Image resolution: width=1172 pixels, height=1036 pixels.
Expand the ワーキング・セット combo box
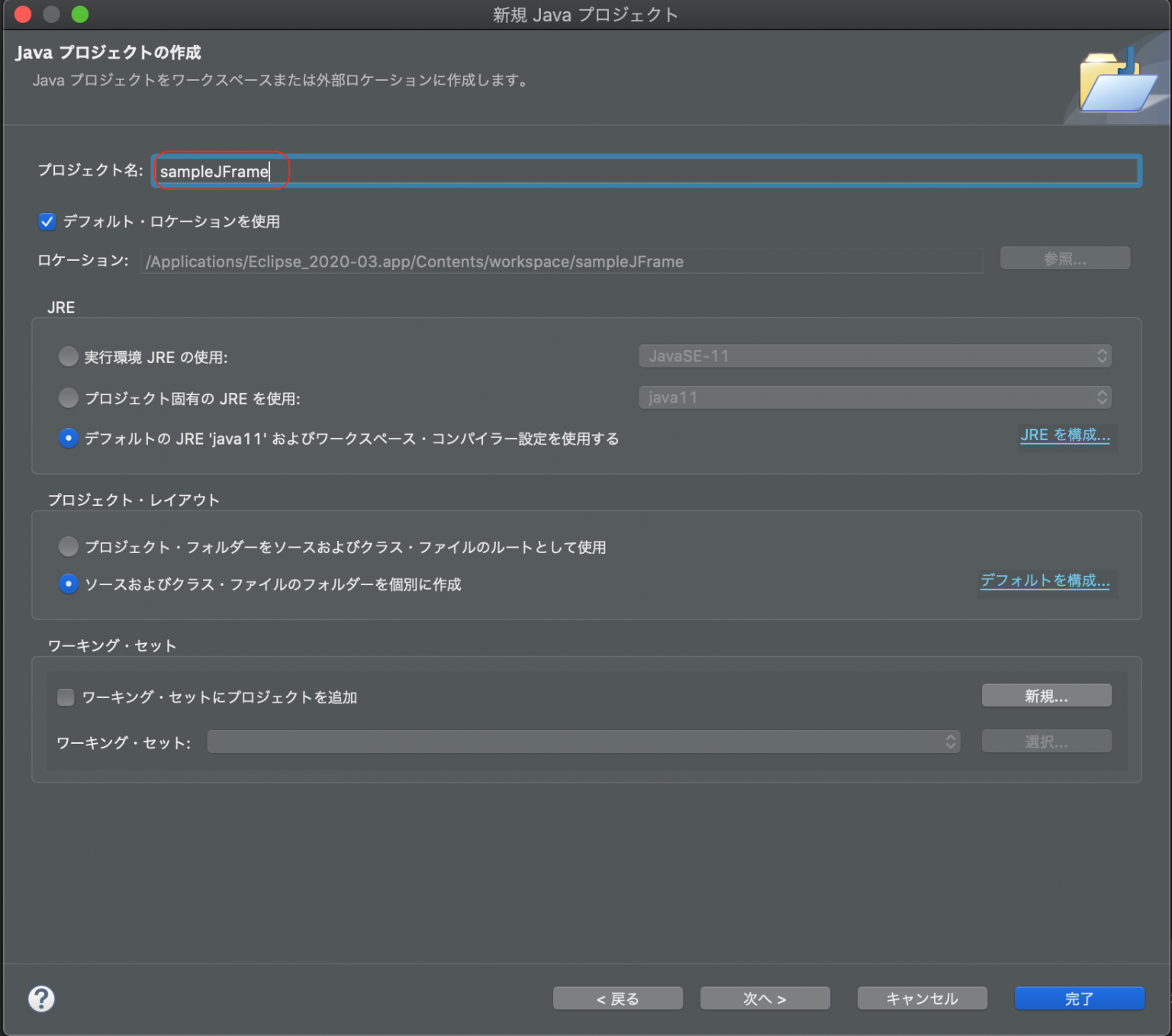583,742
